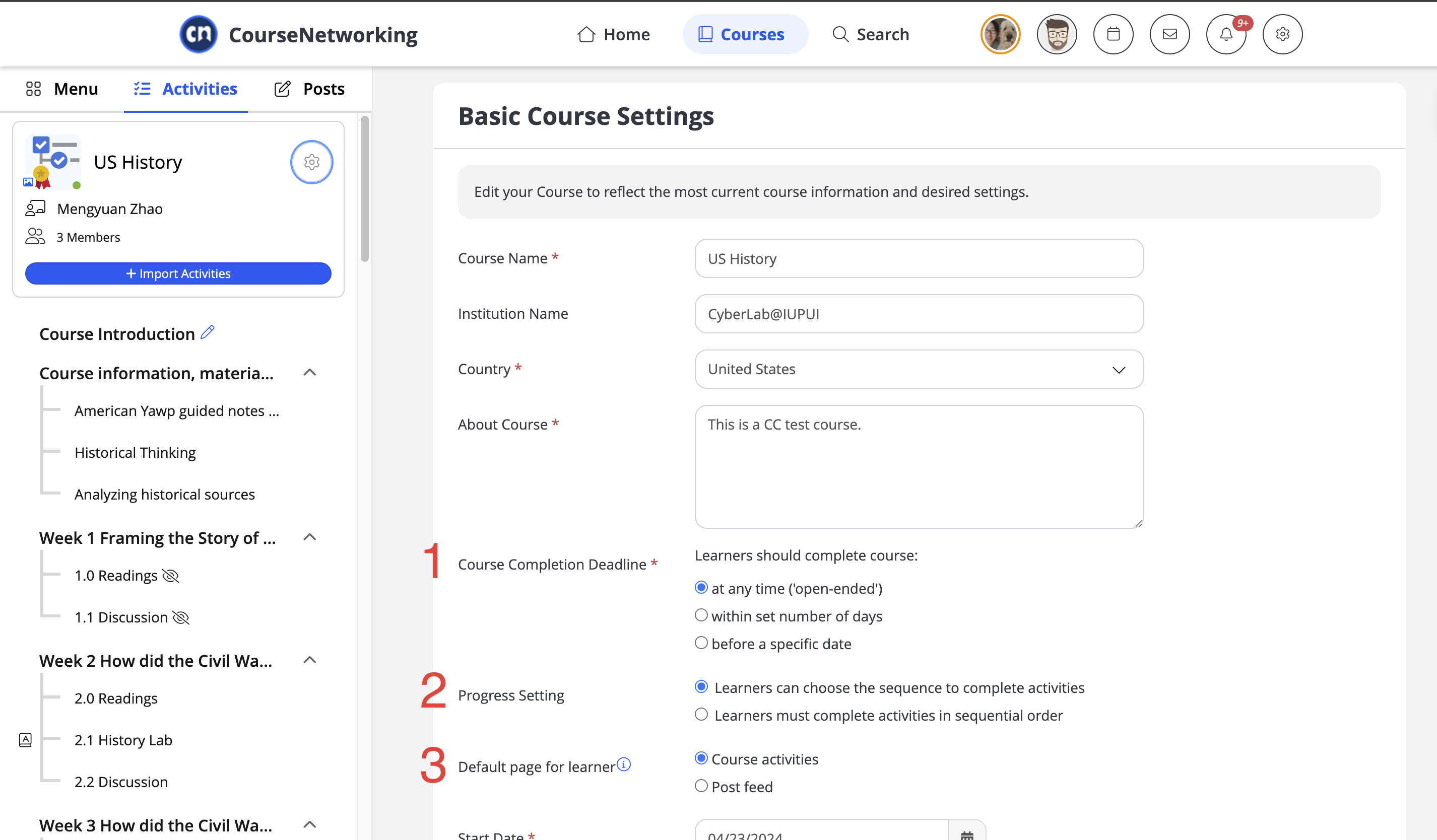
Task: Edit Course Introduction with pencil icon
Action: coord(208,332)
